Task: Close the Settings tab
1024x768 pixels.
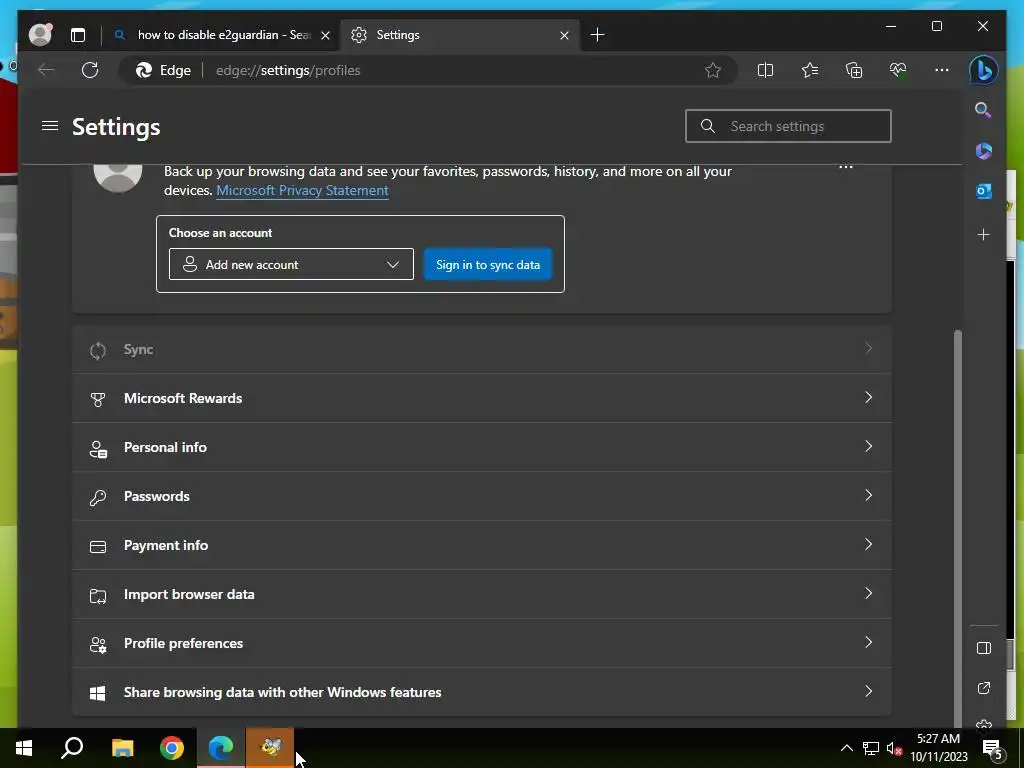Action: (x=564, y=35)
